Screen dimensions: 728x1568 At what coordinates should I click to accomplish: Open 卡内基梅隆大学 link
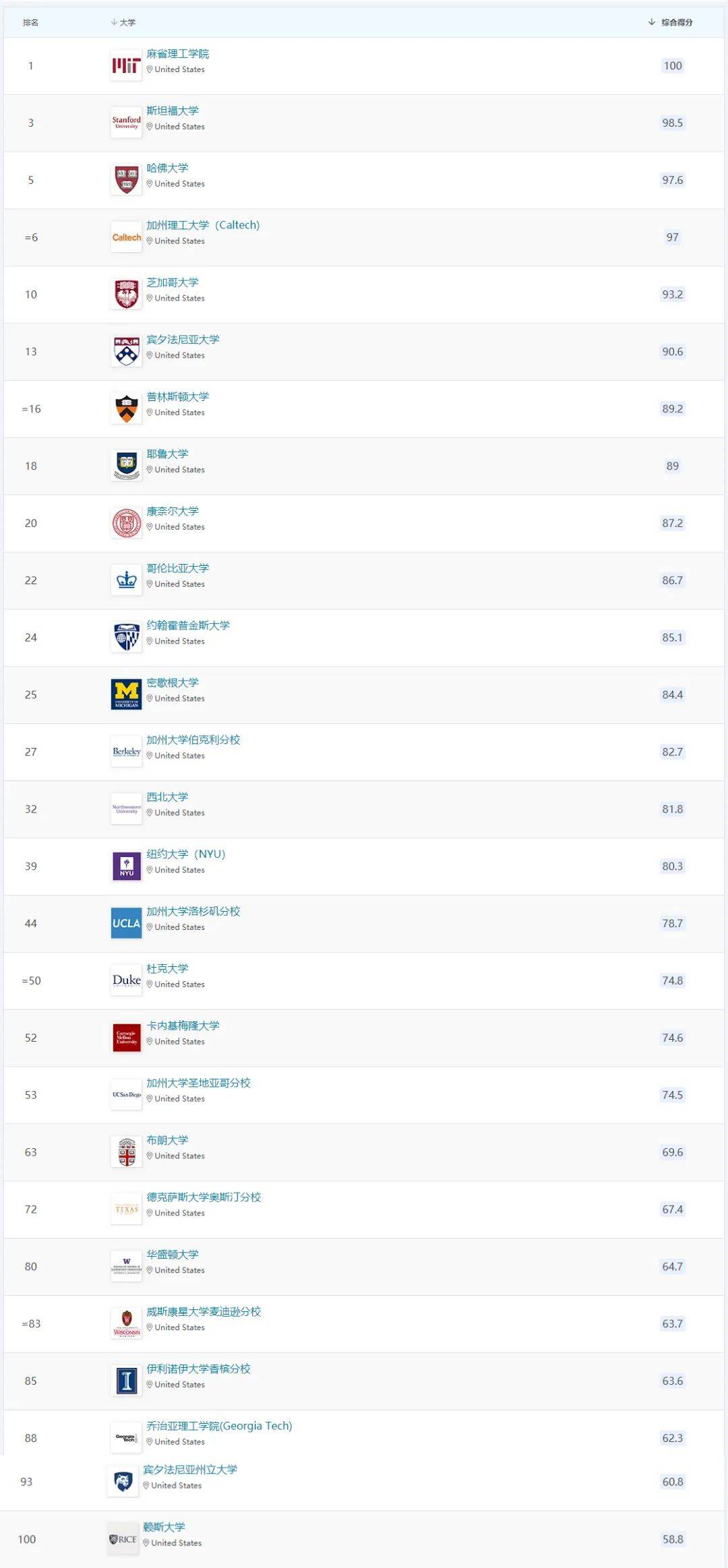coord(183,1026)
